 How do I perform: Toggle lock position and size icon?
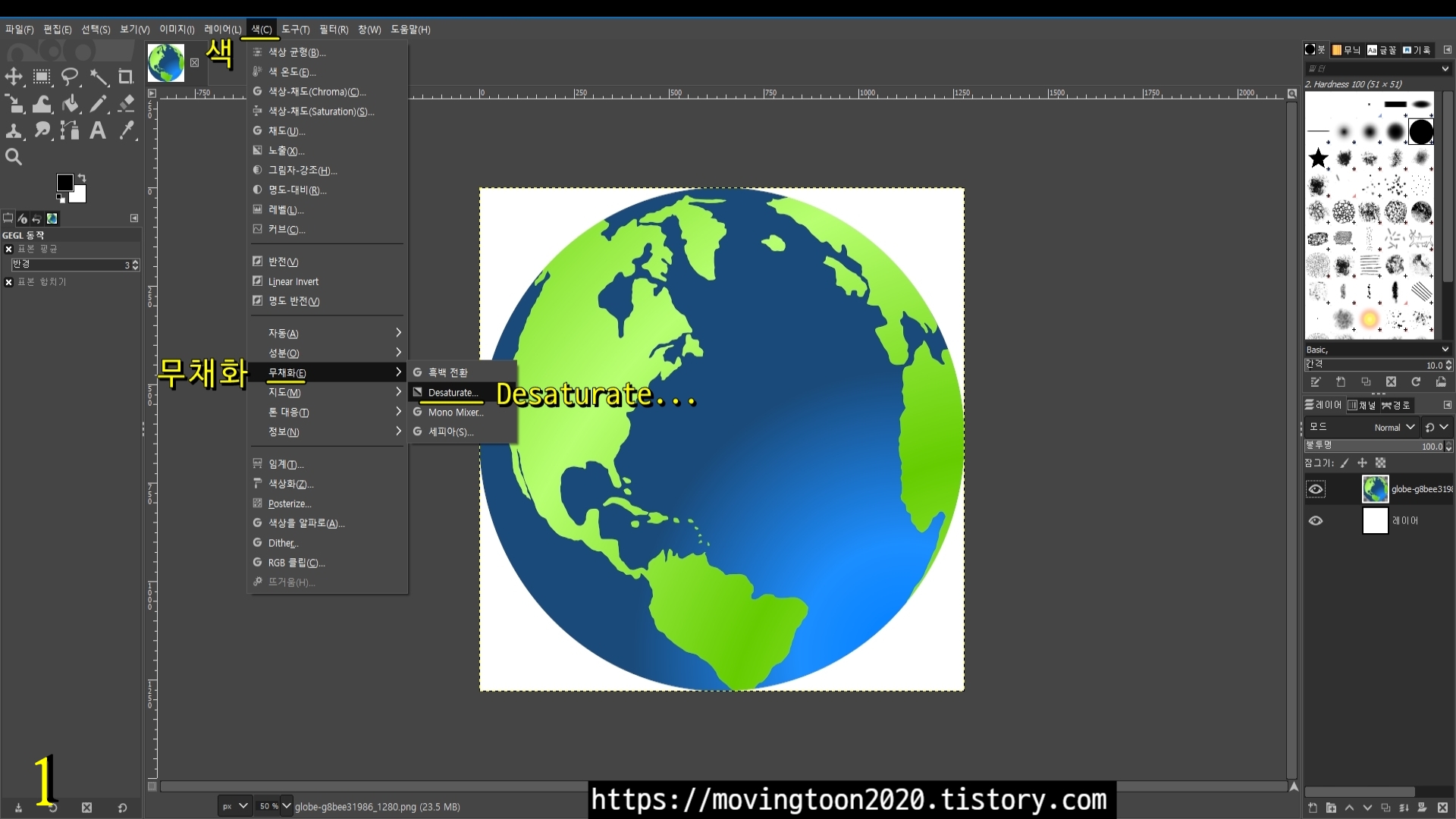pyautogui.click(x=1362, y=463)
